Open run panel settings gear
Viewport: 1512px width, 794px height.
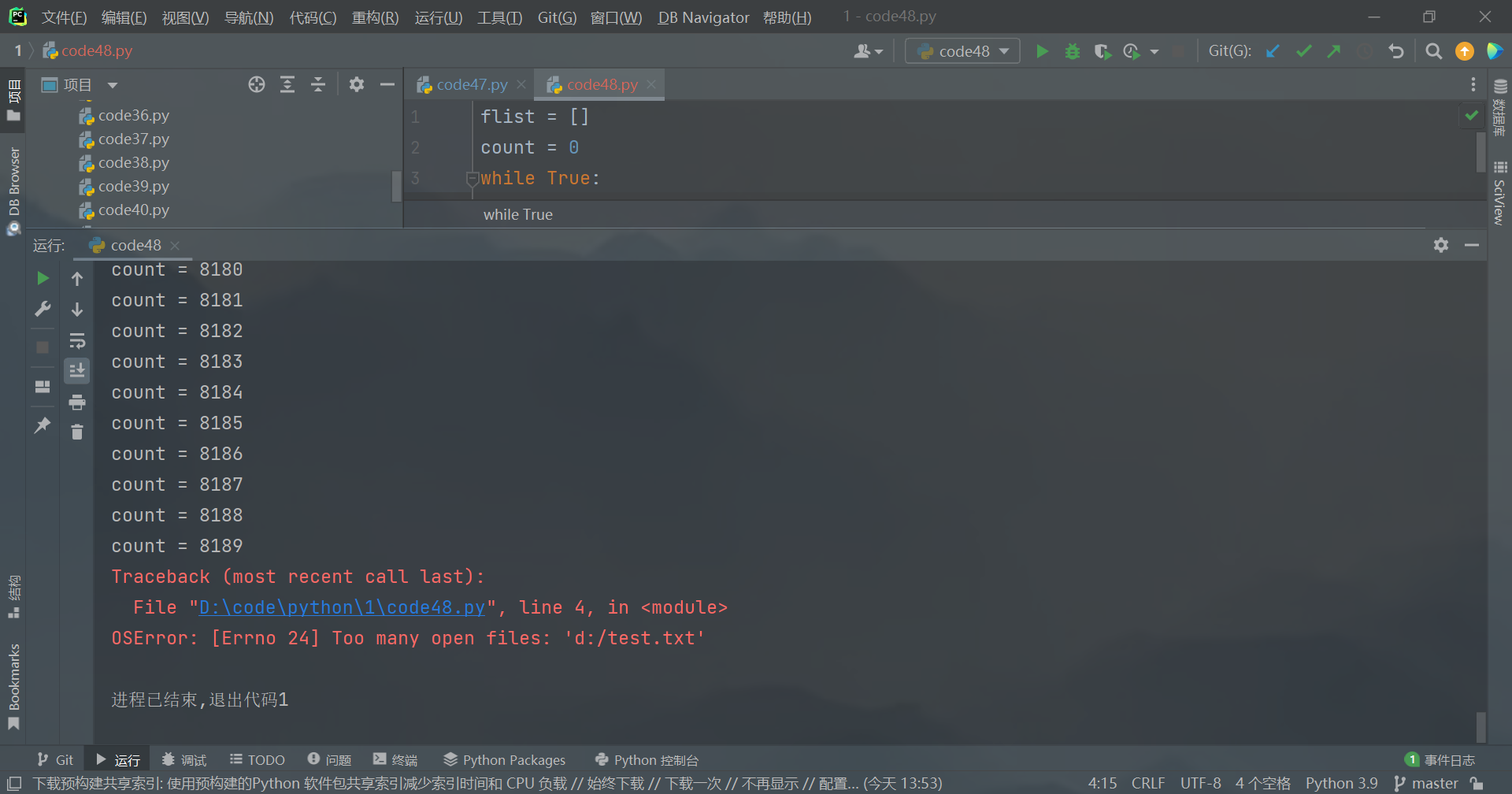click(x=1441, y=245)
